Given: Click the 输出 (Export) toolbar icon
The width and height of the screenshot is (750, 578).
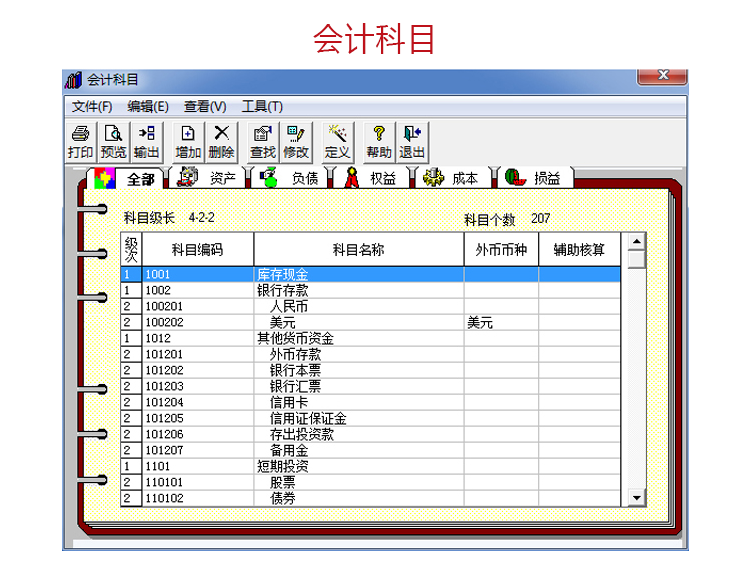Looking at the screenshot, I should coord(146,142).
